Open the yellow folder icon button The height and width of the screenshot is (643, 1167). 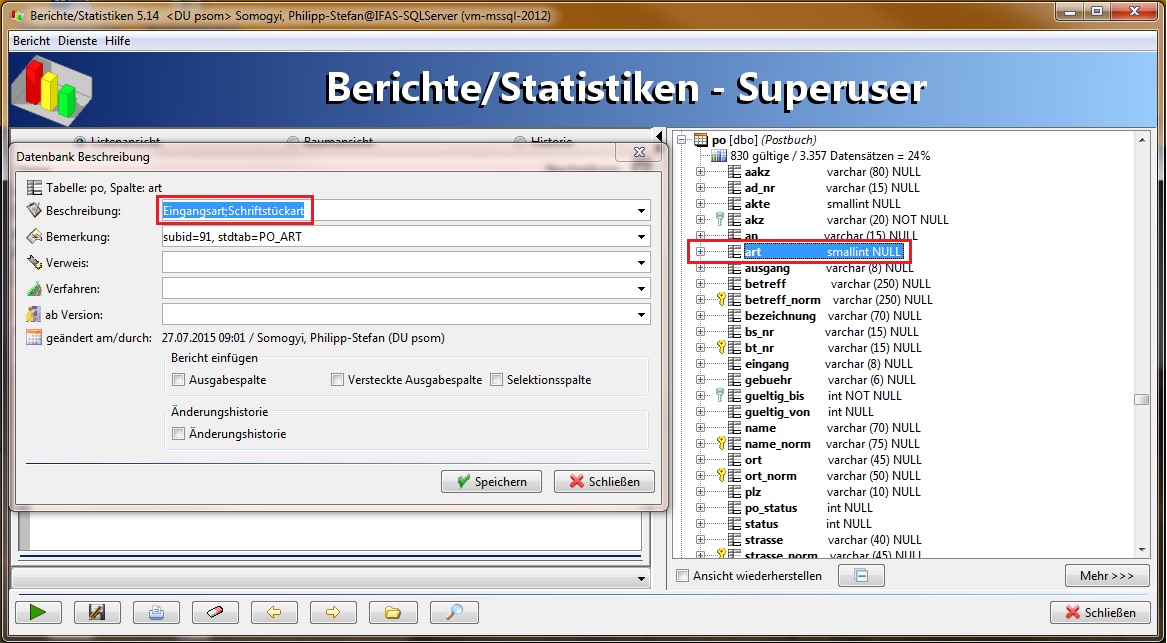pyautogui.click(x=393, y=612)
